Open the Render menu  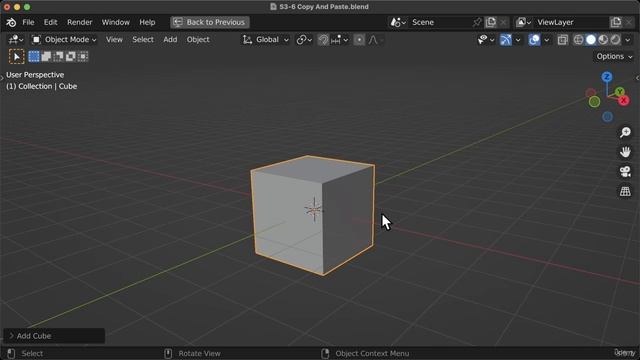(x=80, y=22)
